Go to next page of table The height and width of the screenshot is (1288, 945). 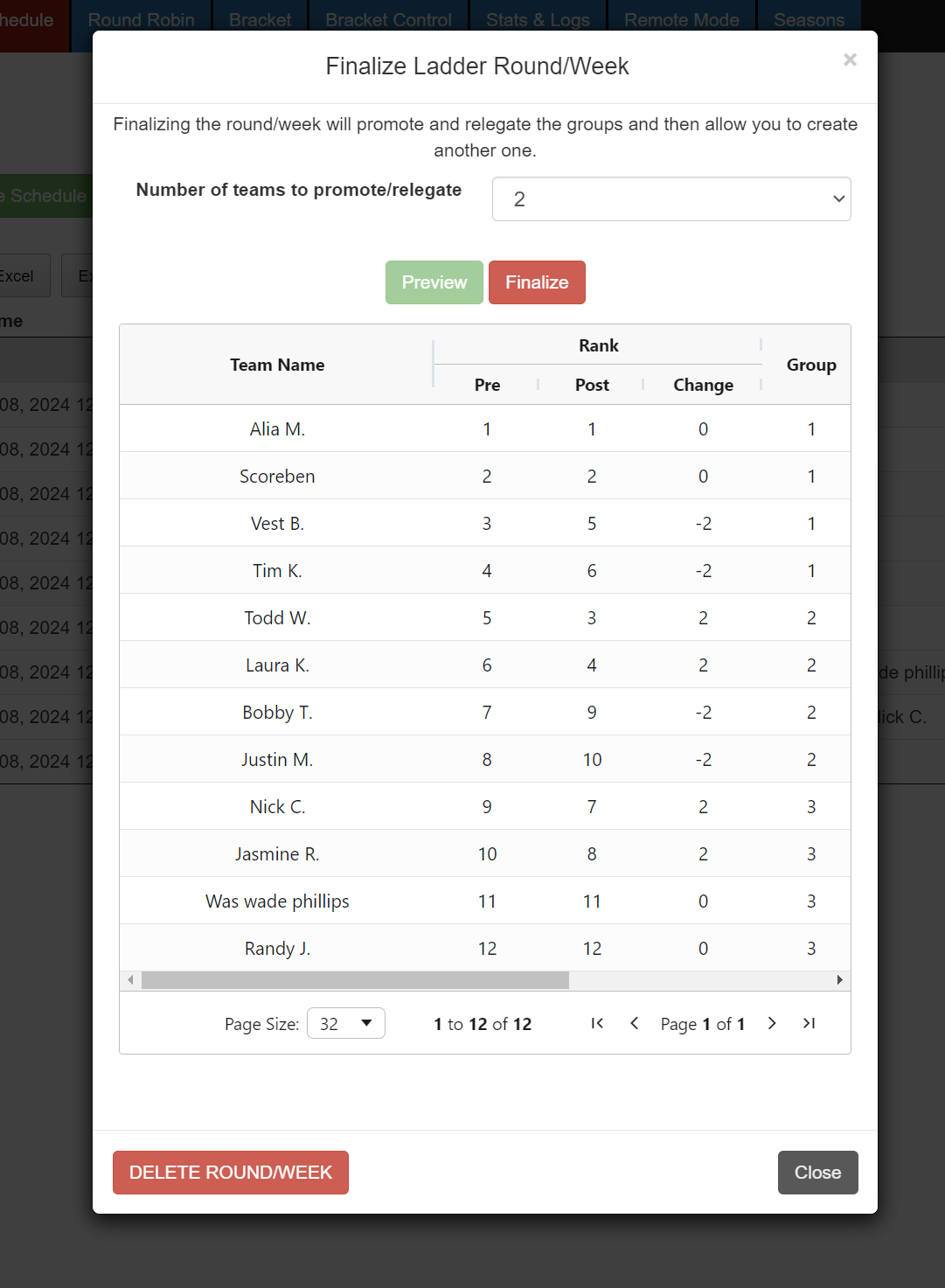tap(772, 1023)
